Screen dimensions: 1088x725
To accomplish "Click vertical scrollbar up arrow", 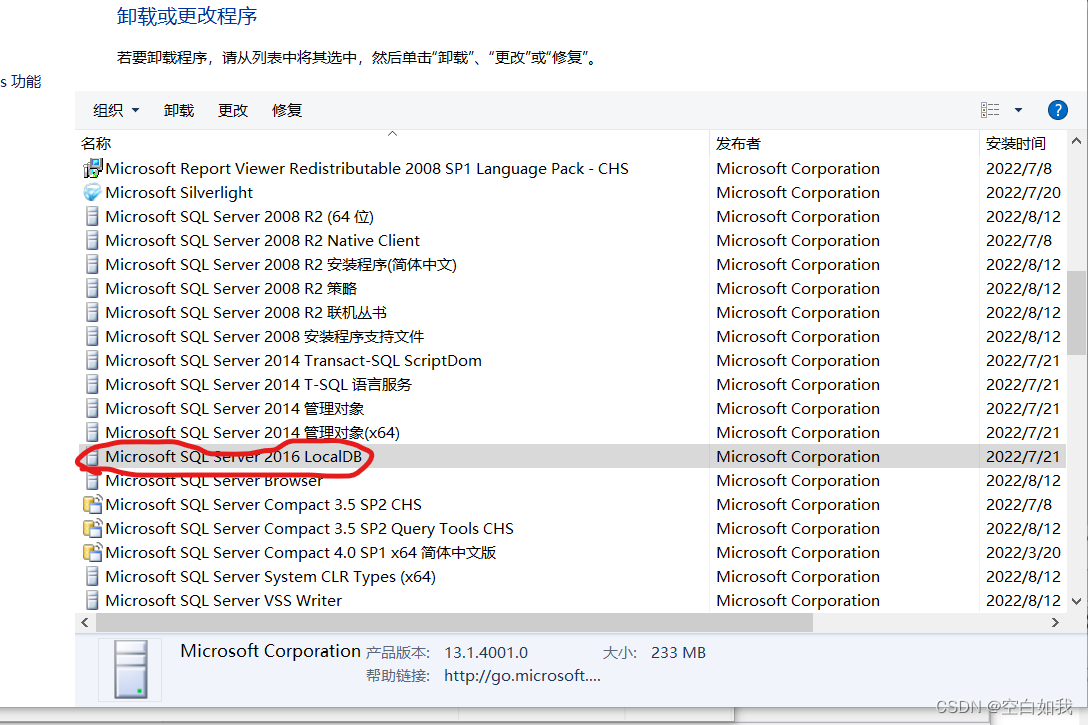I will tap(1076, 142).
